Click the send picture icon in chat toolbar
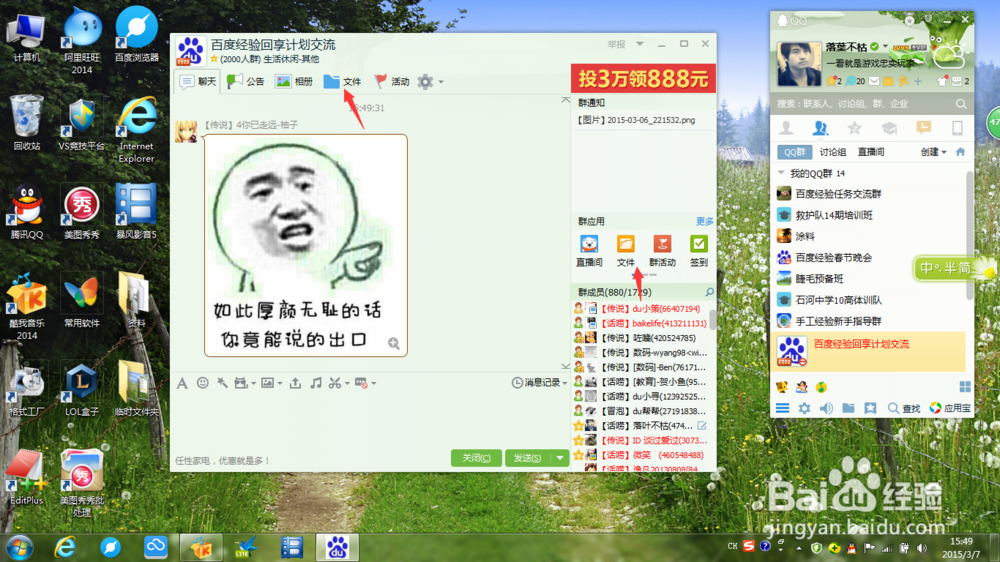This screenshot has height=562, width=1000. [x=268, y=383]
